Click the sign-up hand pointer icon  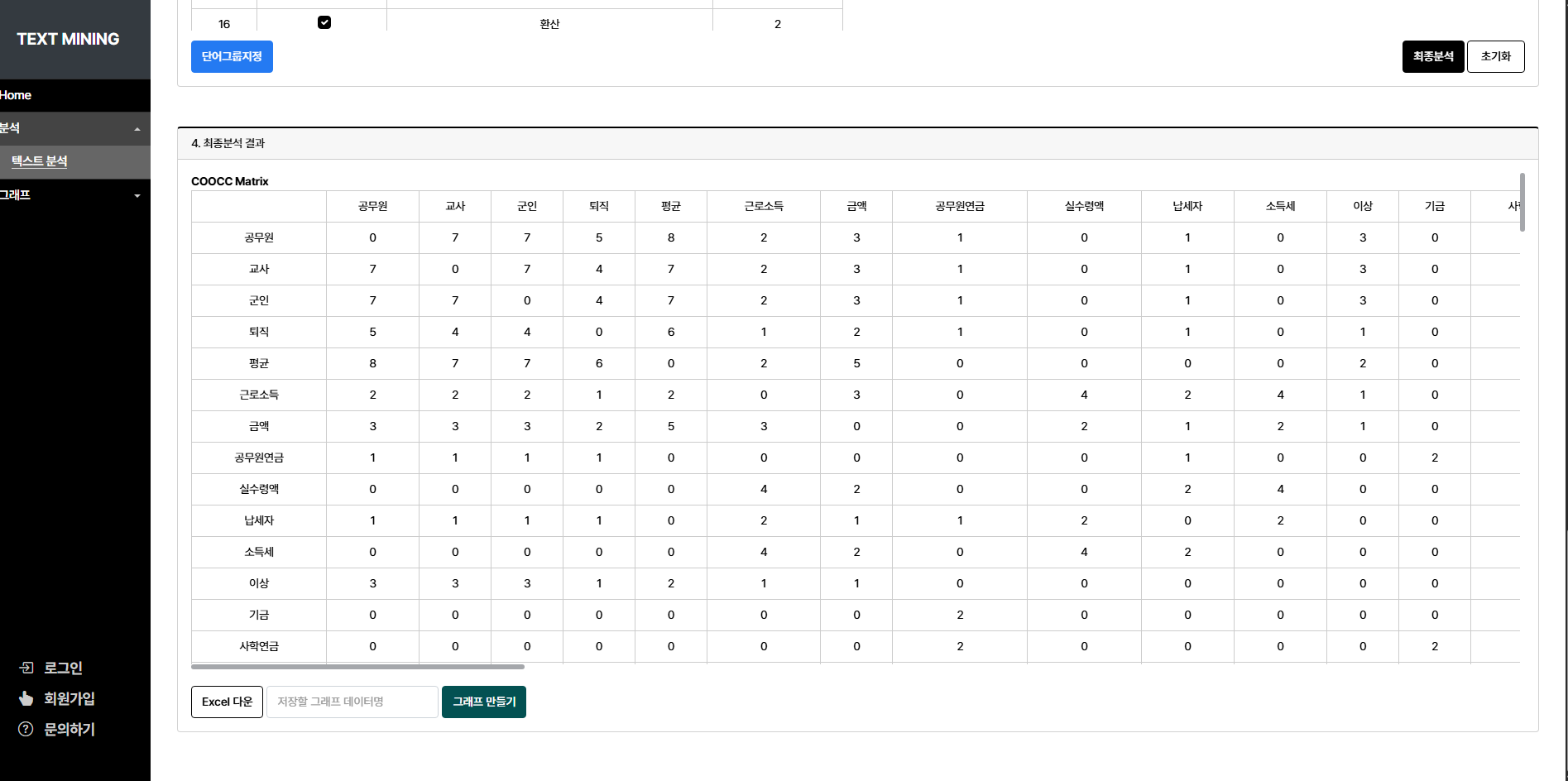(x=26, y=698)
